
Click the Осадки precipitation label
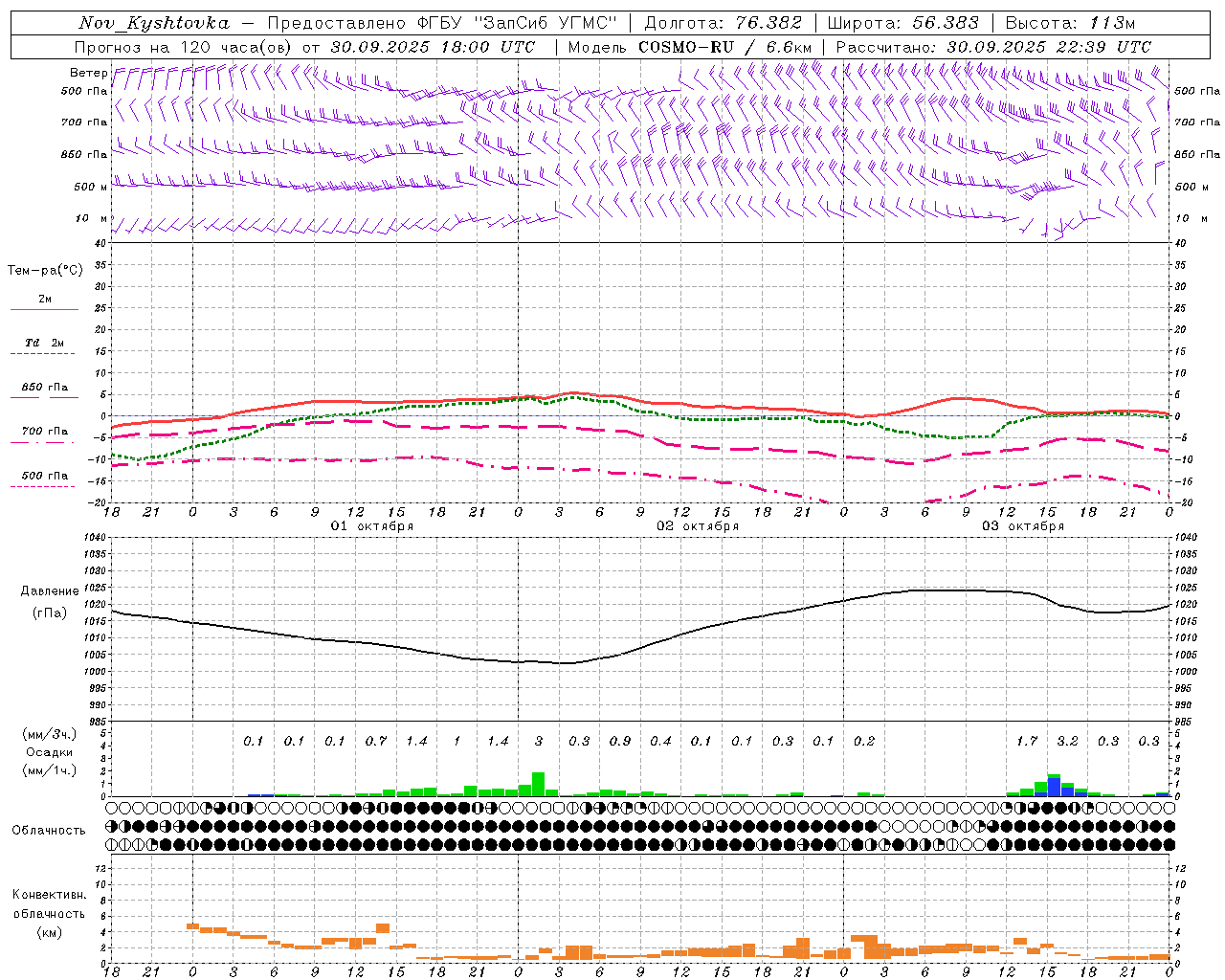pyautogui.click(x=48, y=752)
